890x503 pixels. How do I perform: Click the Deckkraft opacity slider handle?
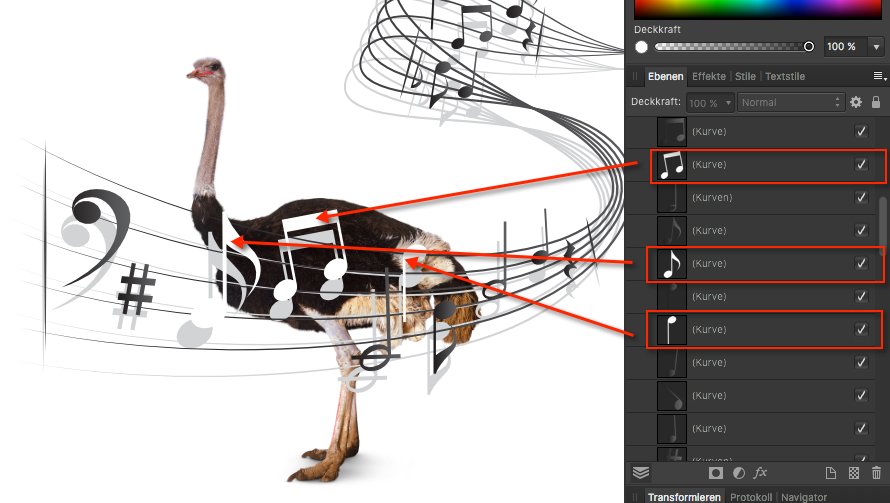809,47
